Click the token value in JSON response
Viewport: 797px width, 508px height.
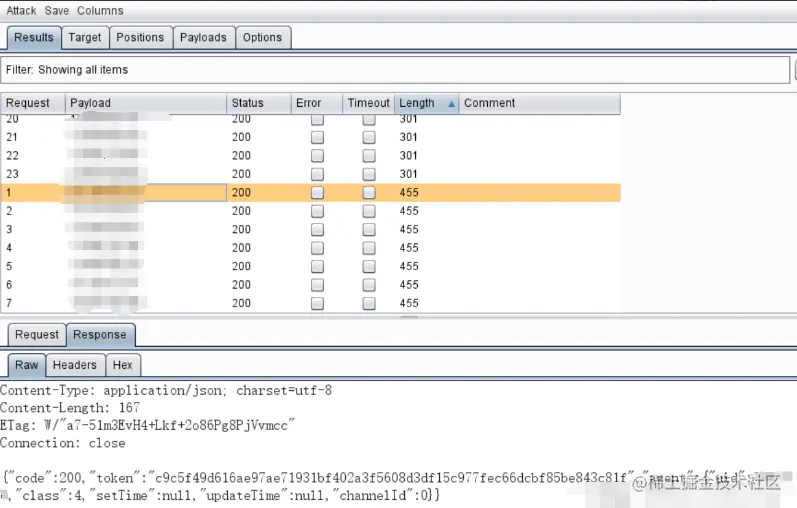(x=390, y=478)
